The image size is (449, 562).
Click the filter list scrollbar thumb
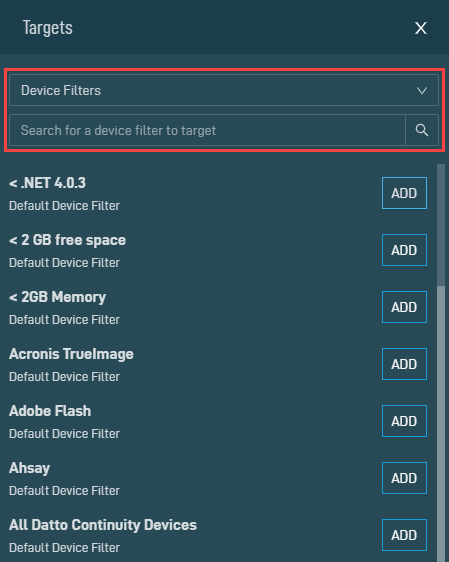[440, 423]
